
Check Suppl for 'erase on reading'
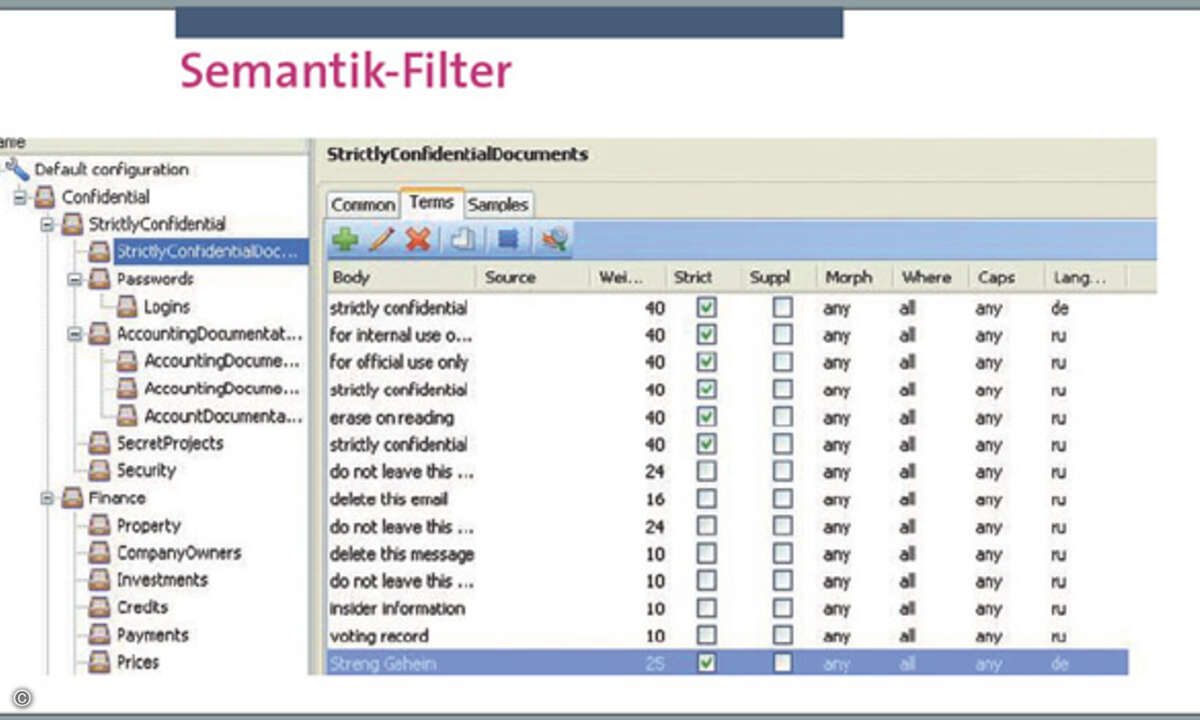click(783, 417)
